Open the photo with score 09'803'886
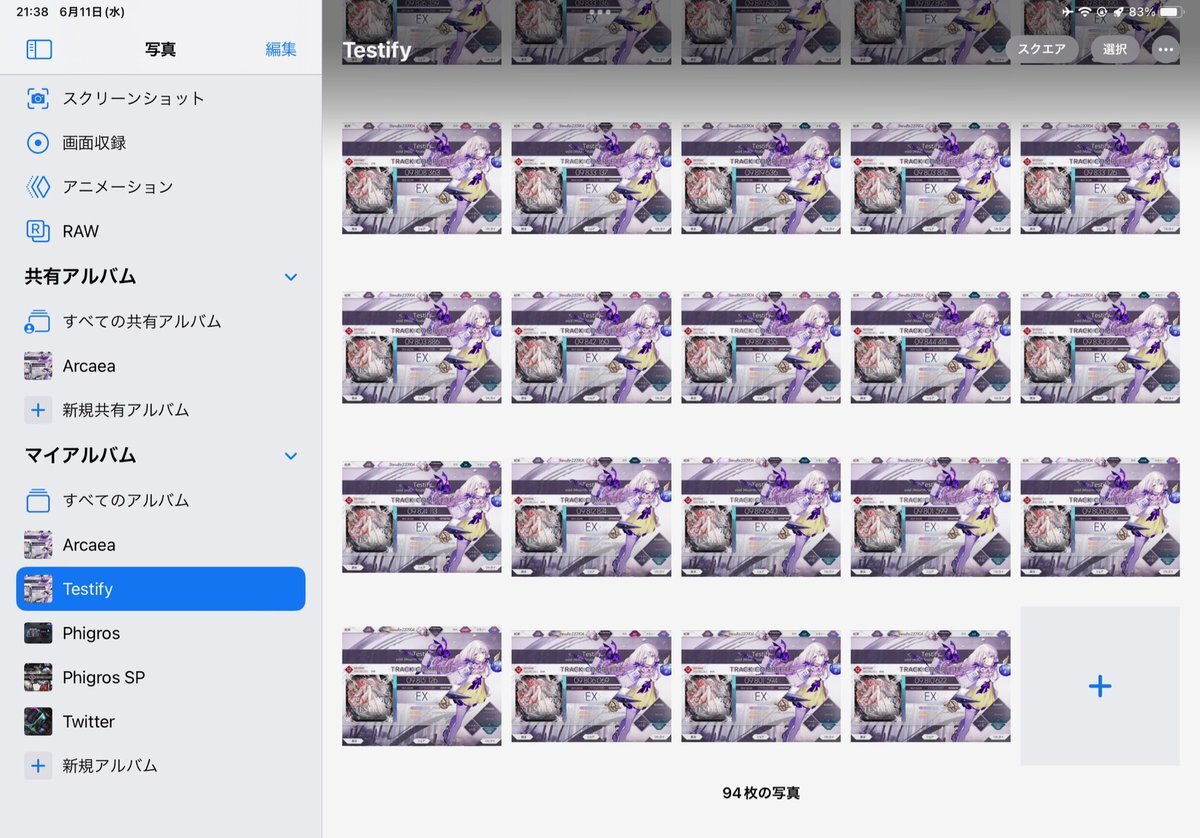 (x=422, y=347)
